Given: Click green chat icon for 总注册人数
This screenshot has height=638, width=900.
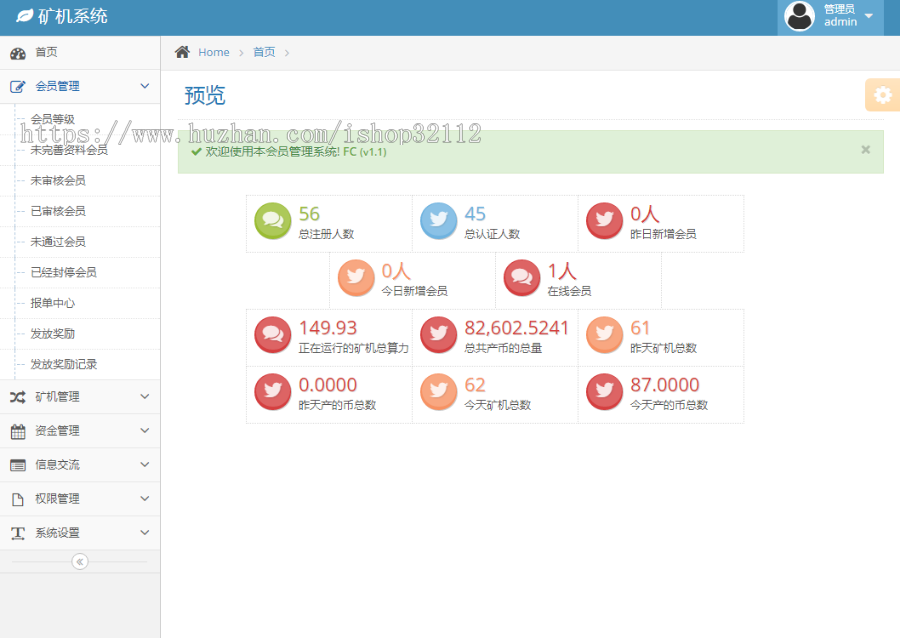Looking at the screenshot, I should point(273,221).
